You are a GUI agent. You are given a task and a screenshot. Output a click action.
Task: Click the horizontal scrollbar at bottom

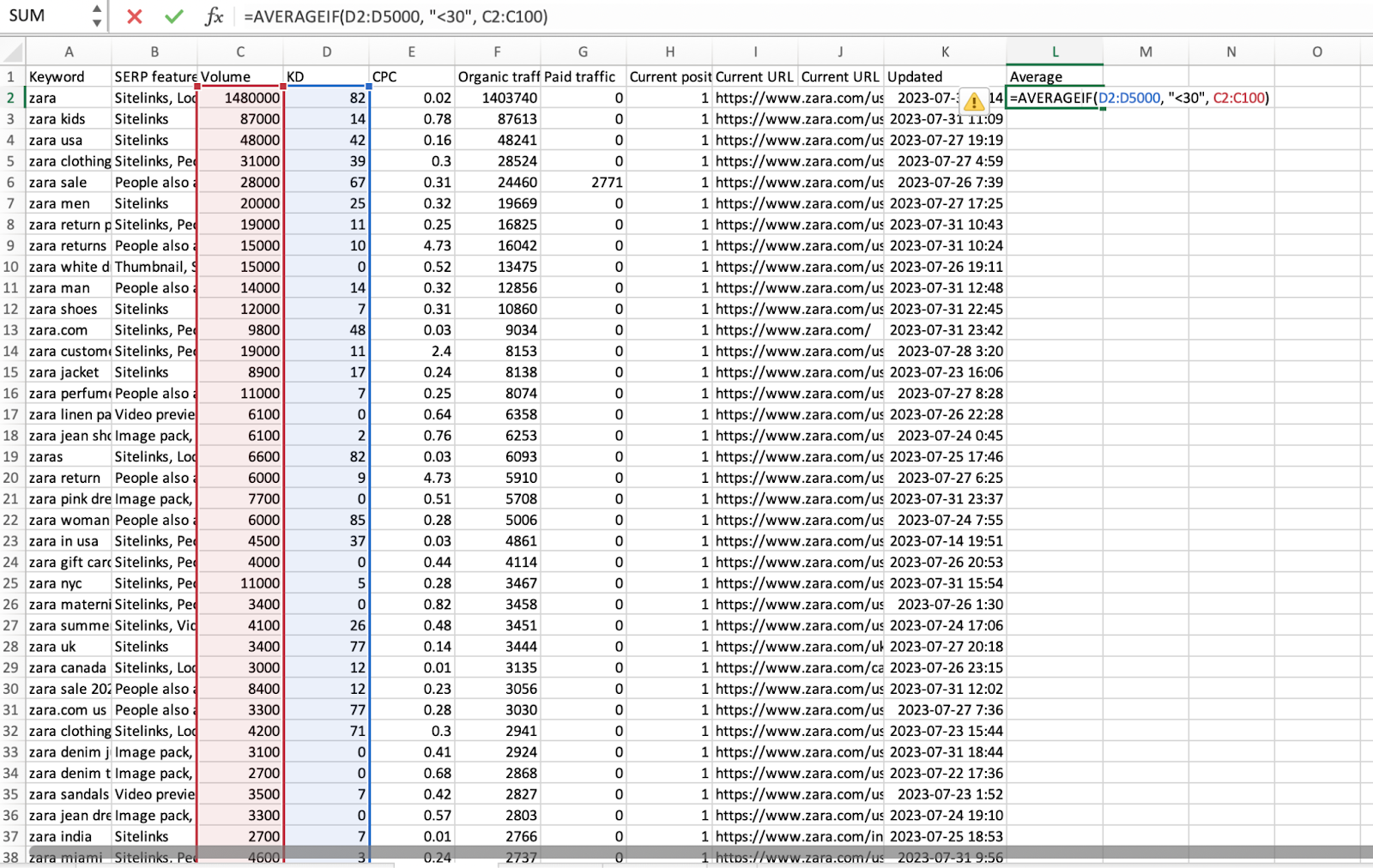coord(699,853)
